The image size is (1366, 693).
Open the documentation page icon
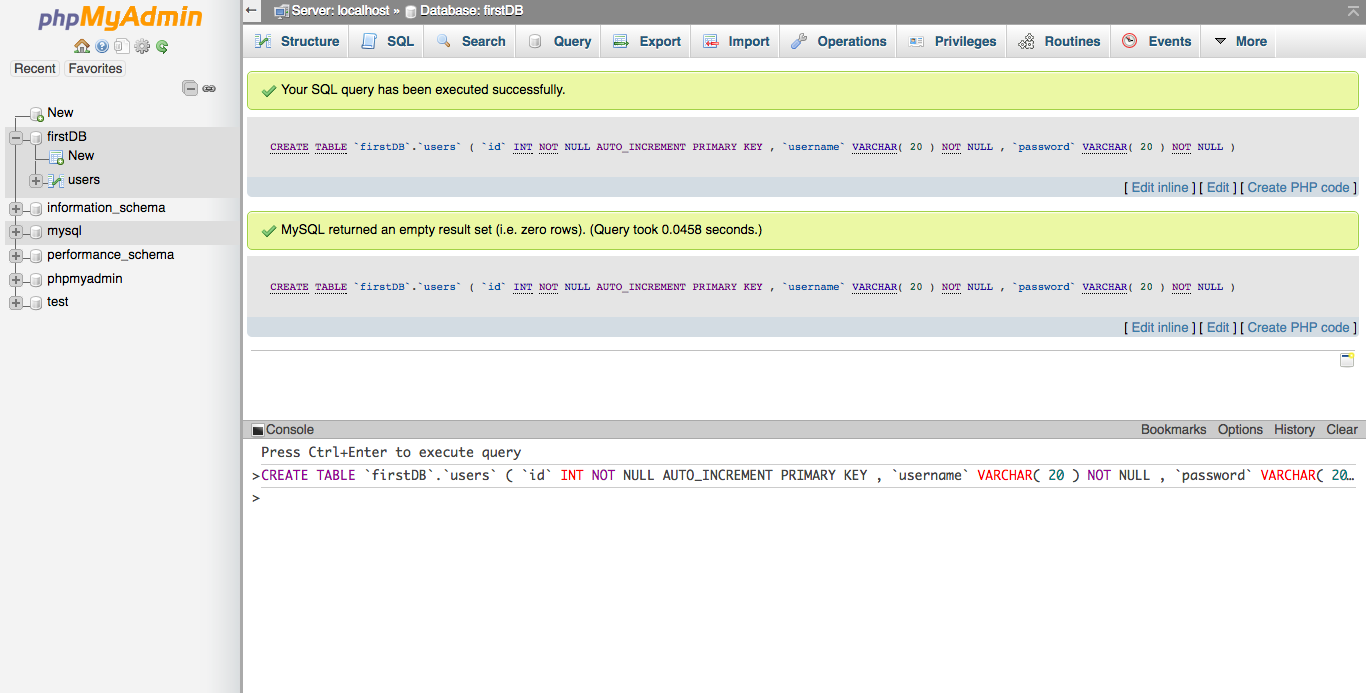[x=121, y=46]
